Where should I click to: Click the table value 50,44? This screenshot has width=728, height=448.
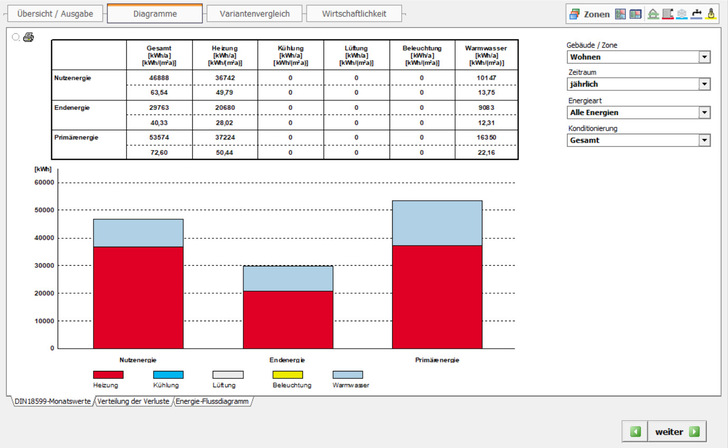point(225,153)
